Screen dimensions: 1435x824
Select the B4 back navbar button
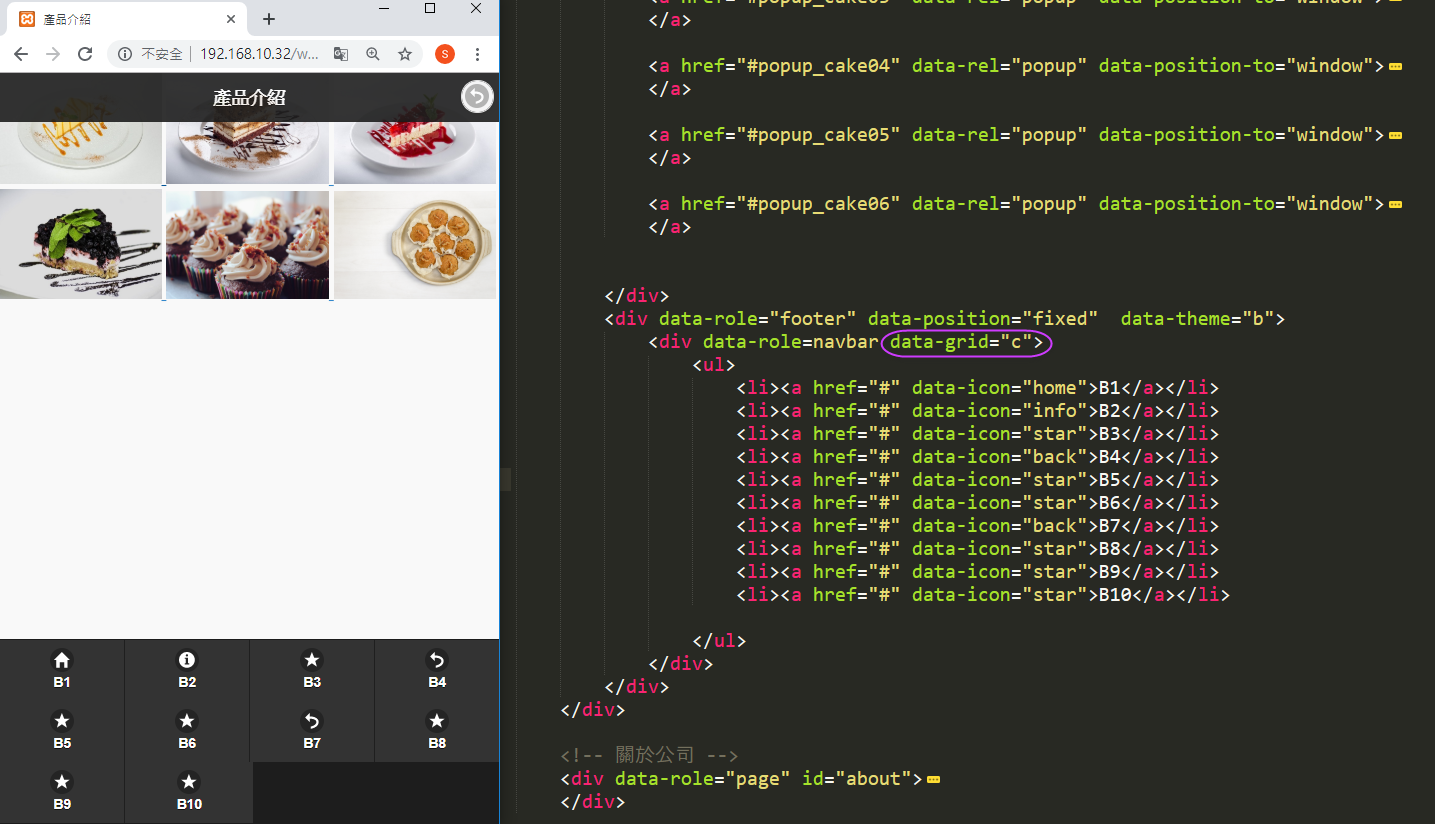437,670
